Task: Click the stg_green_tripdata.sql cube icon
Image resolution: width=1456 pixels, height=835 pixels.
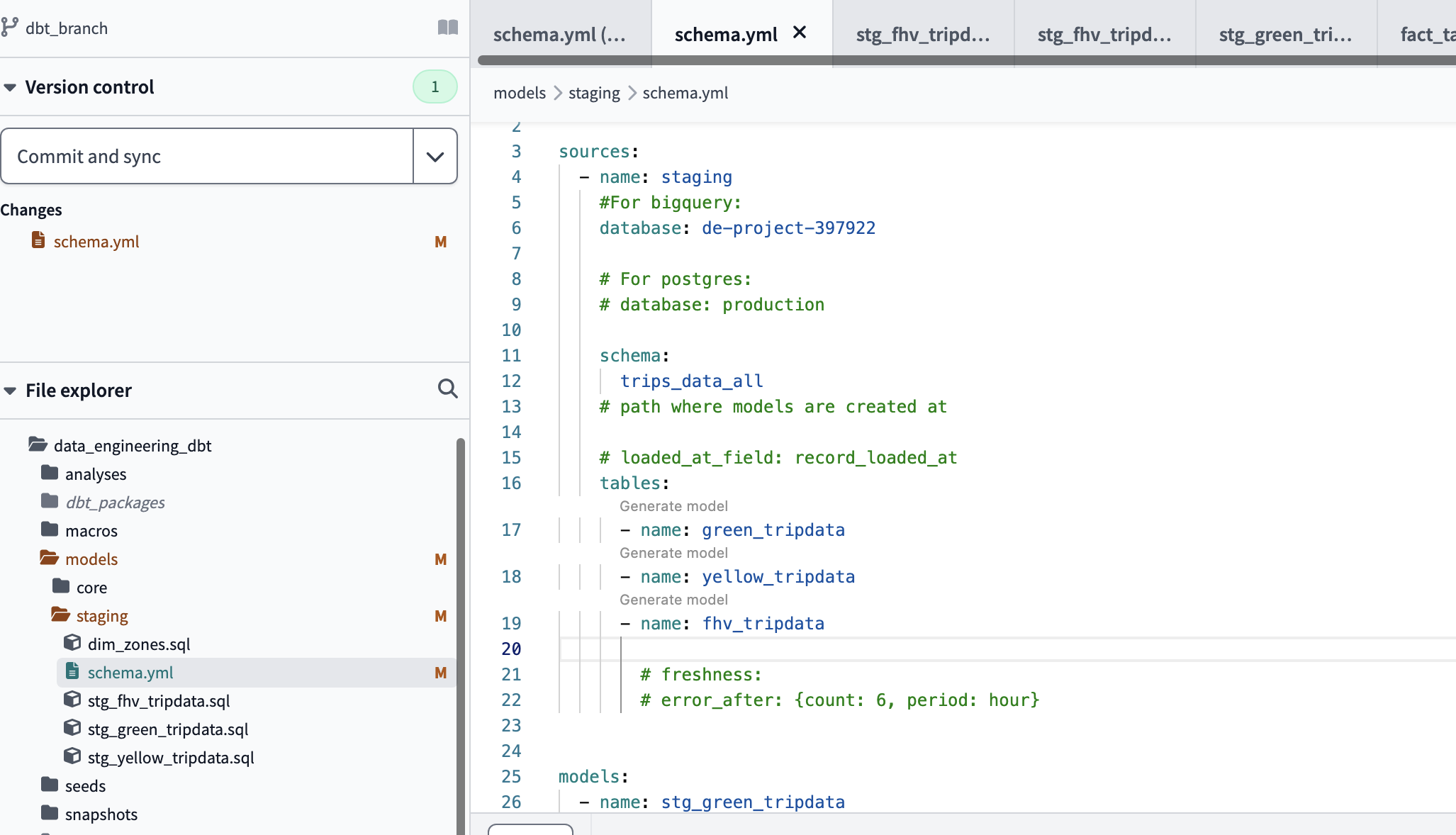Action: 72,727
